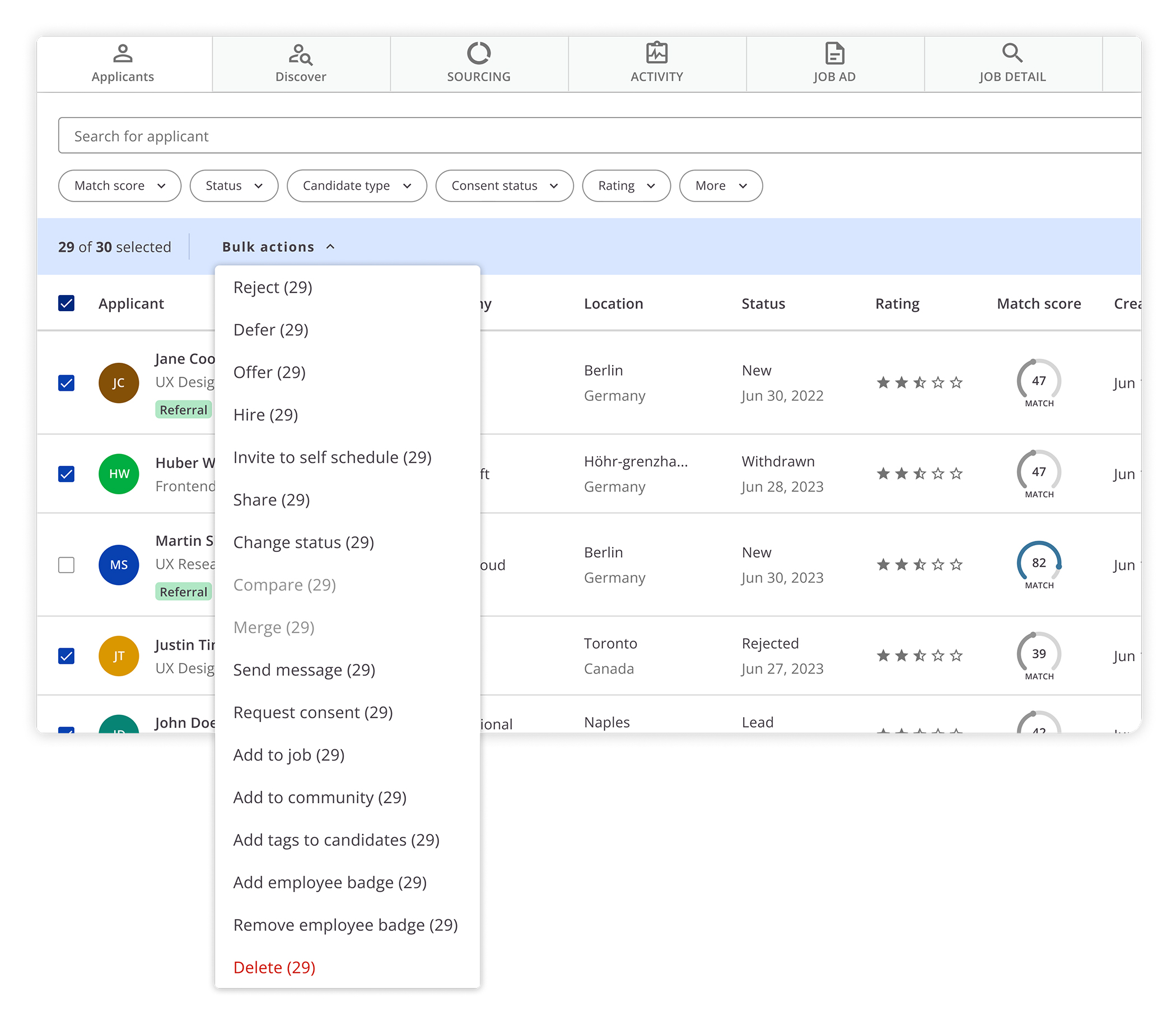The width and height of the screenshot is (1176, 1011).
Task: Click Martin's MS avatar icon
Action: pos(119,564)
